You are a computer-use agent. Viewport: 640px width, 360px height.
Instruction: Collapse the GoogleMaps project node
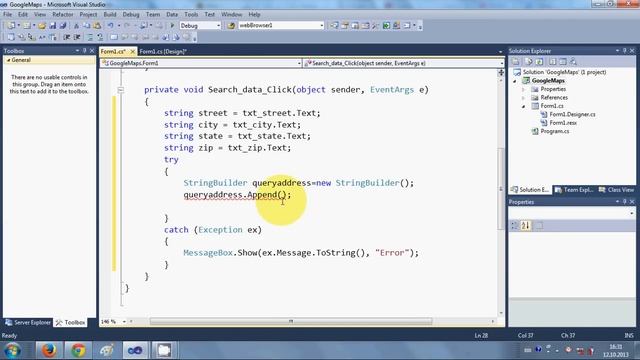click(x=515, y=81)
